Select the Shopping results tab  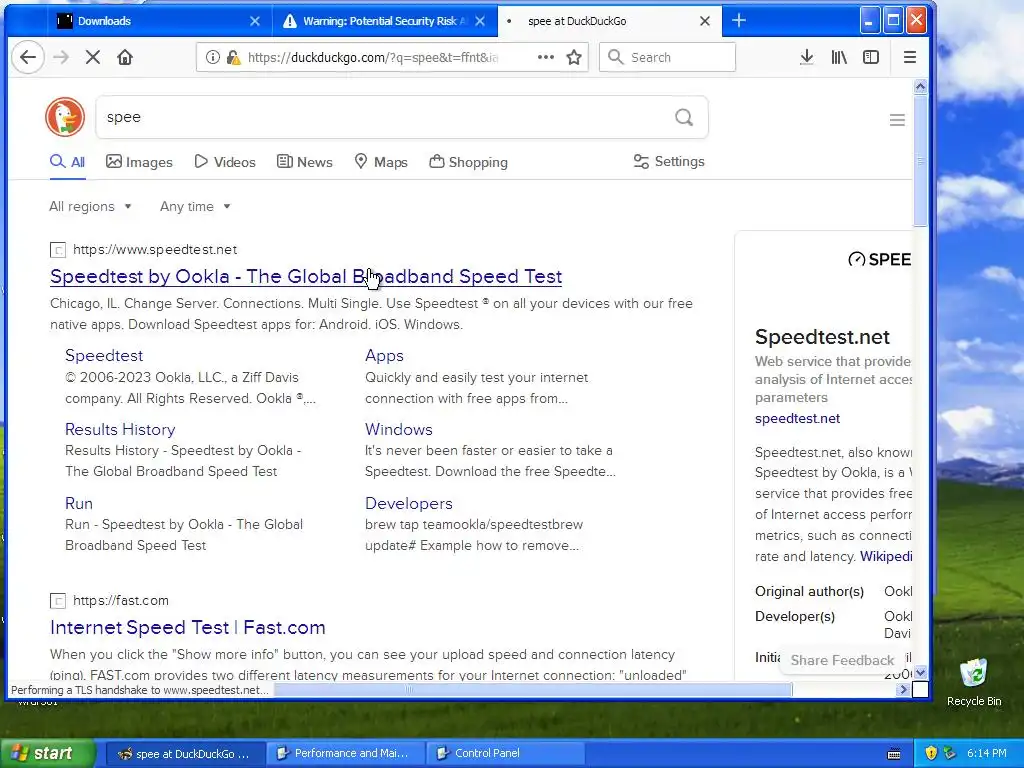point(468,162)
